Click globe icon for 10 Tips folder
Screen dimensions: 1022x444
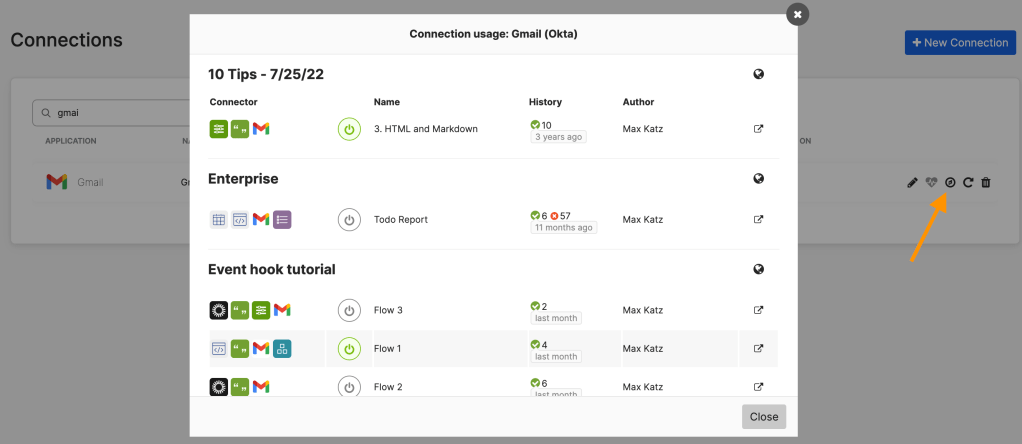tap(758, 74)
